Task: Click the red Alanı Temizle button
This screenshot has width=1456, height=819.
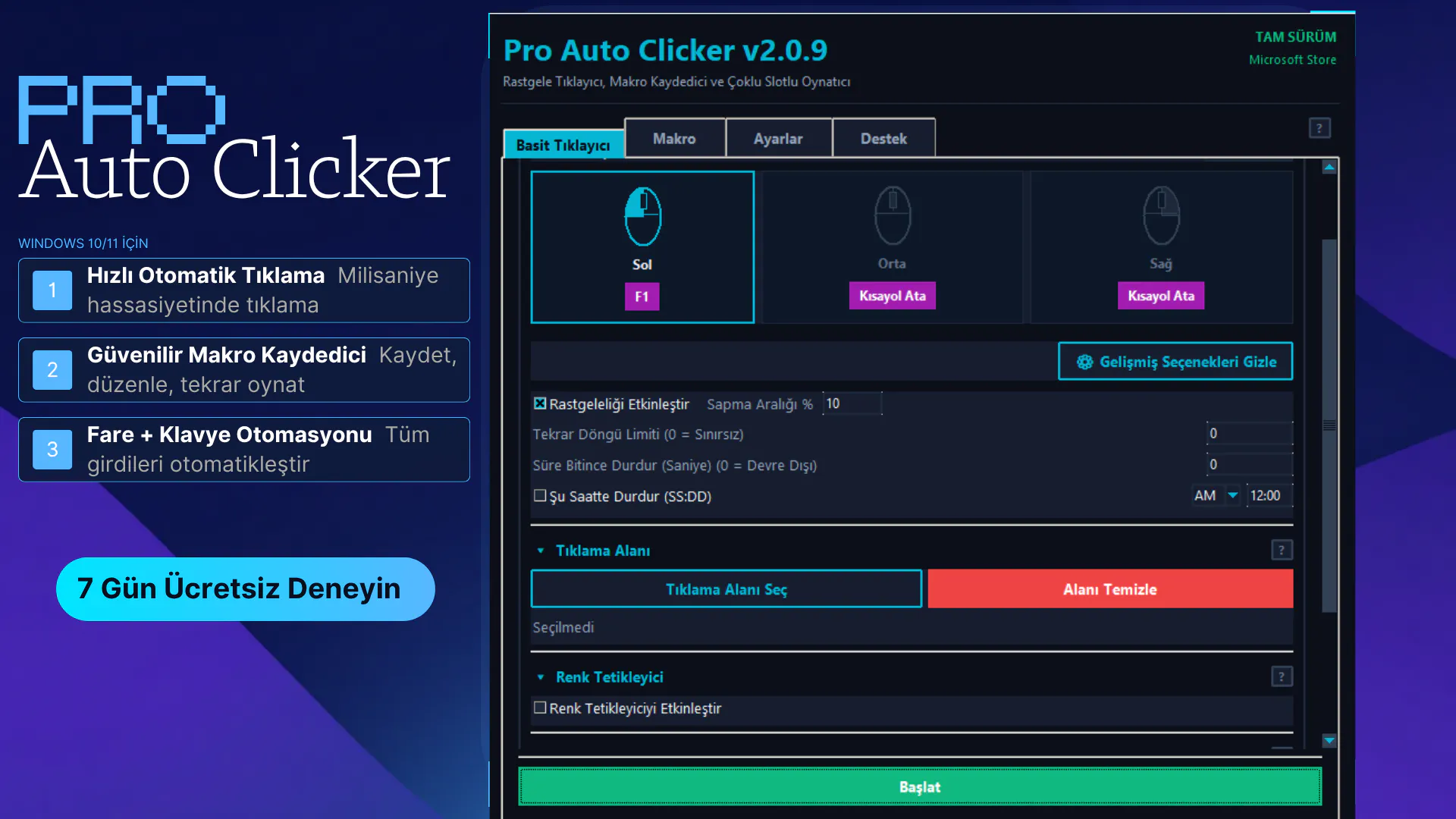Action: click(1110, 589)
